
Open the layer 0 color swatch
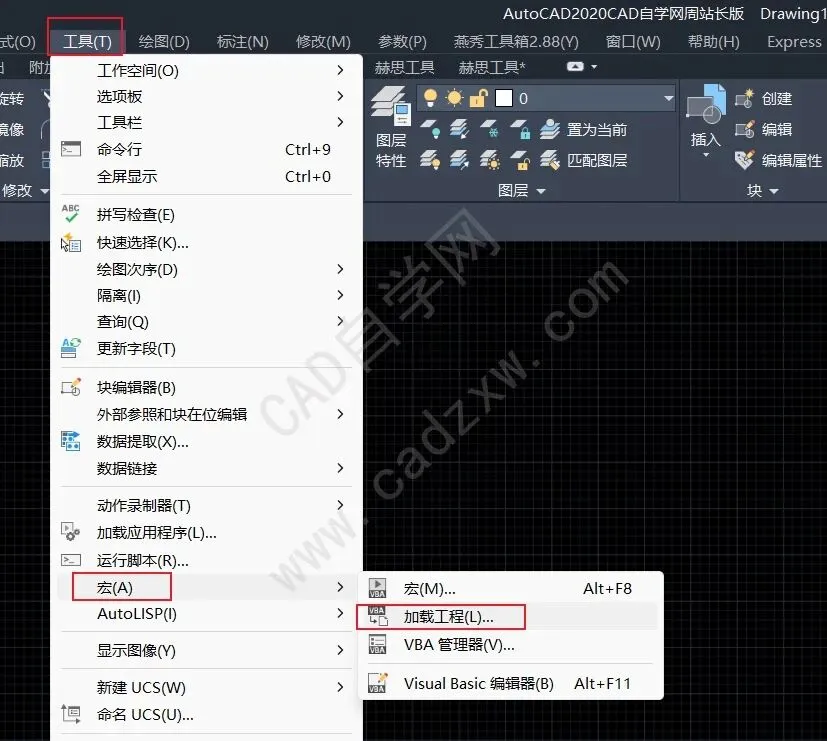[504, 98]
